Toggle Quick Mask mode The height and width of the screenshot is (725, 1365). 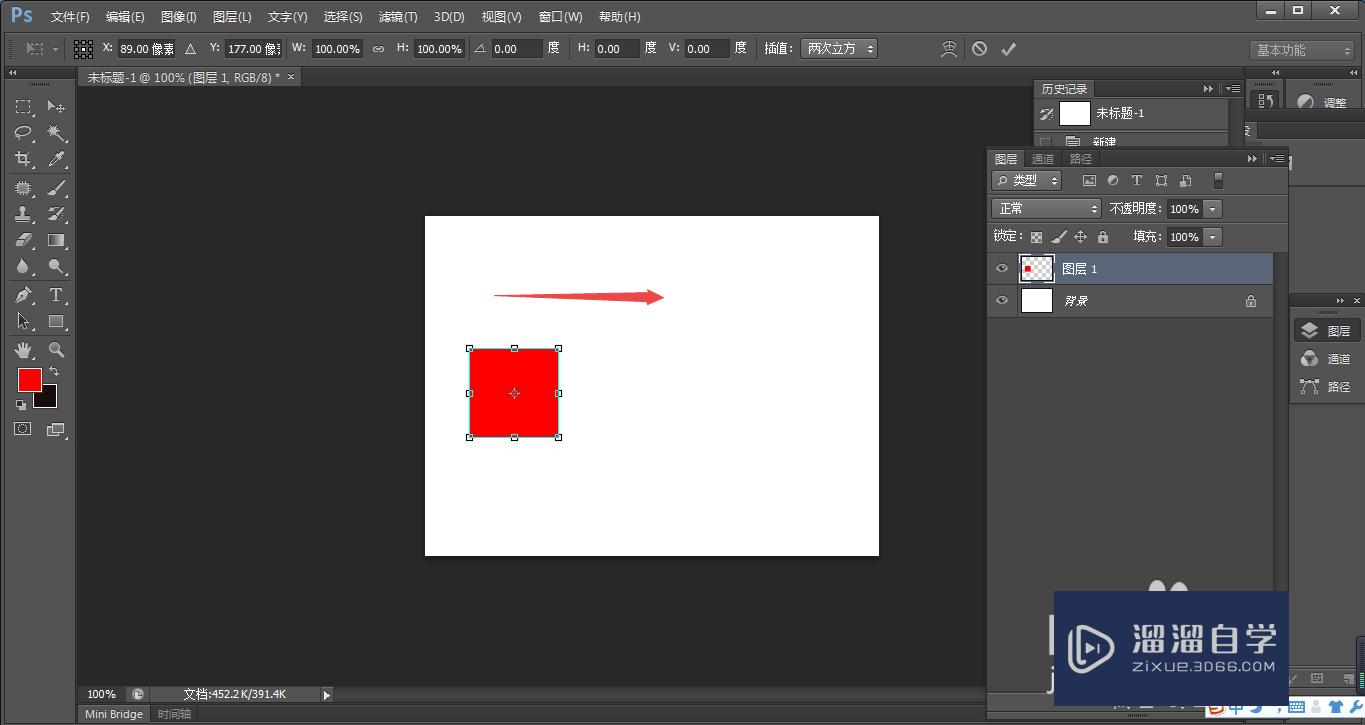23,429
